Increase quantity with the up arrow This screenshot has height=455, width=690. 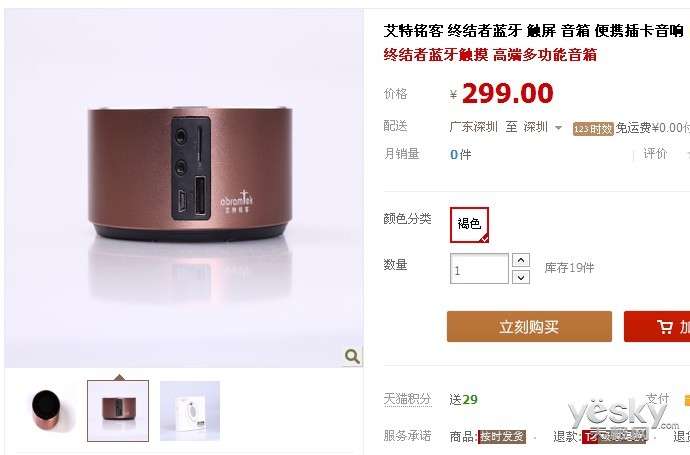coord(521,260)
